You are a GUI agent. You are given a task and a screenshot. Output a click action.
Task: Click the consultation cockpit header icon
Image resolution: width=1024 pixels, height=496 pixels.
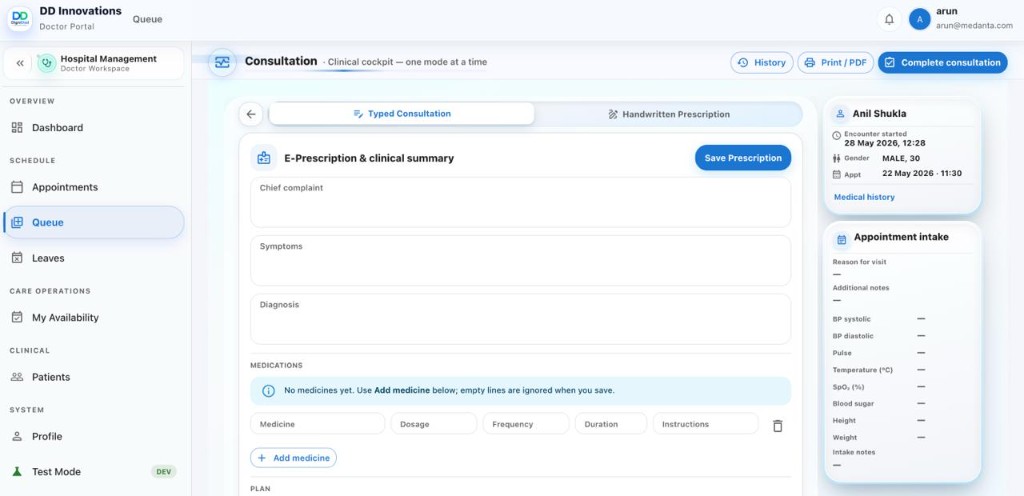(223, 63)
